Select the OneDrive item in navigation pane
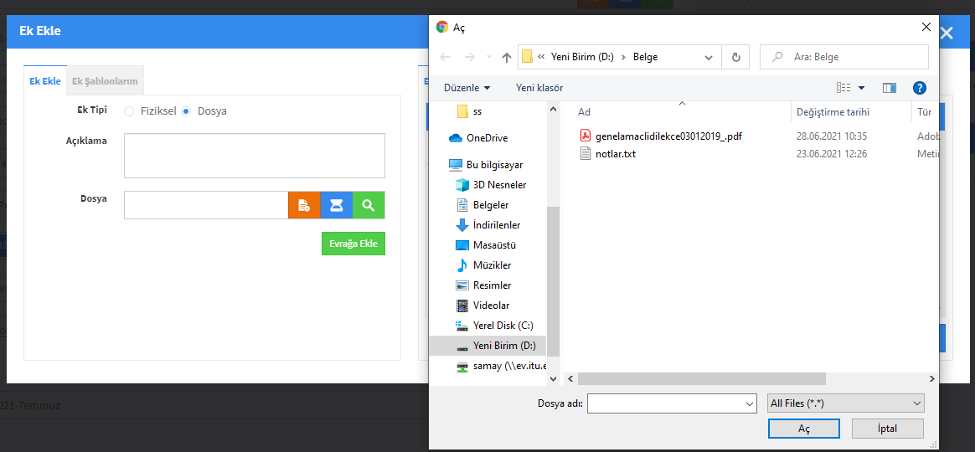Viewport: 977px width, 452px height. pos(478,138)
